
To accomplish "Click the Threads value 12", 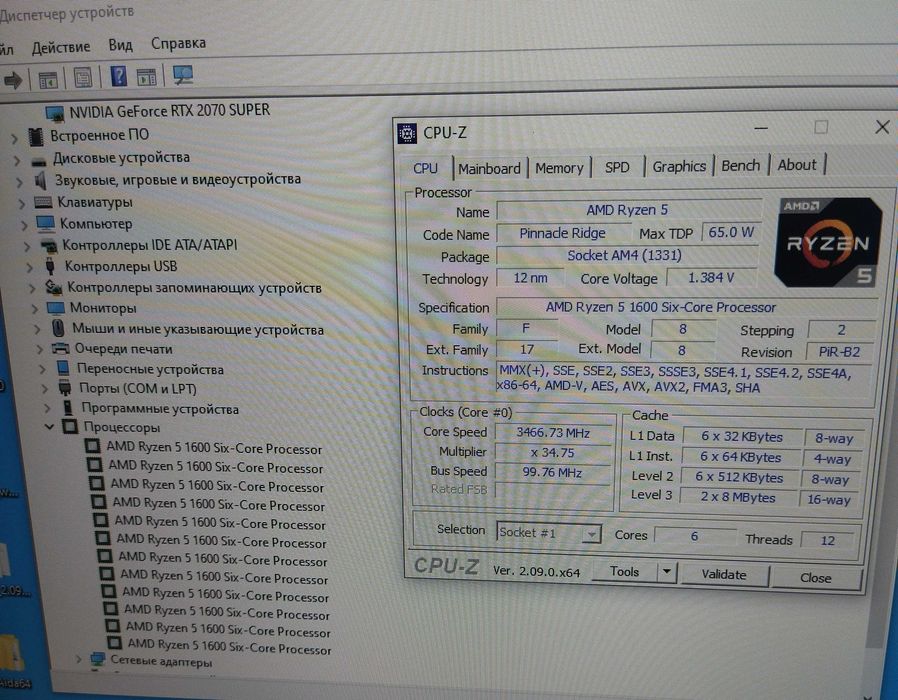I will (827, 541).
